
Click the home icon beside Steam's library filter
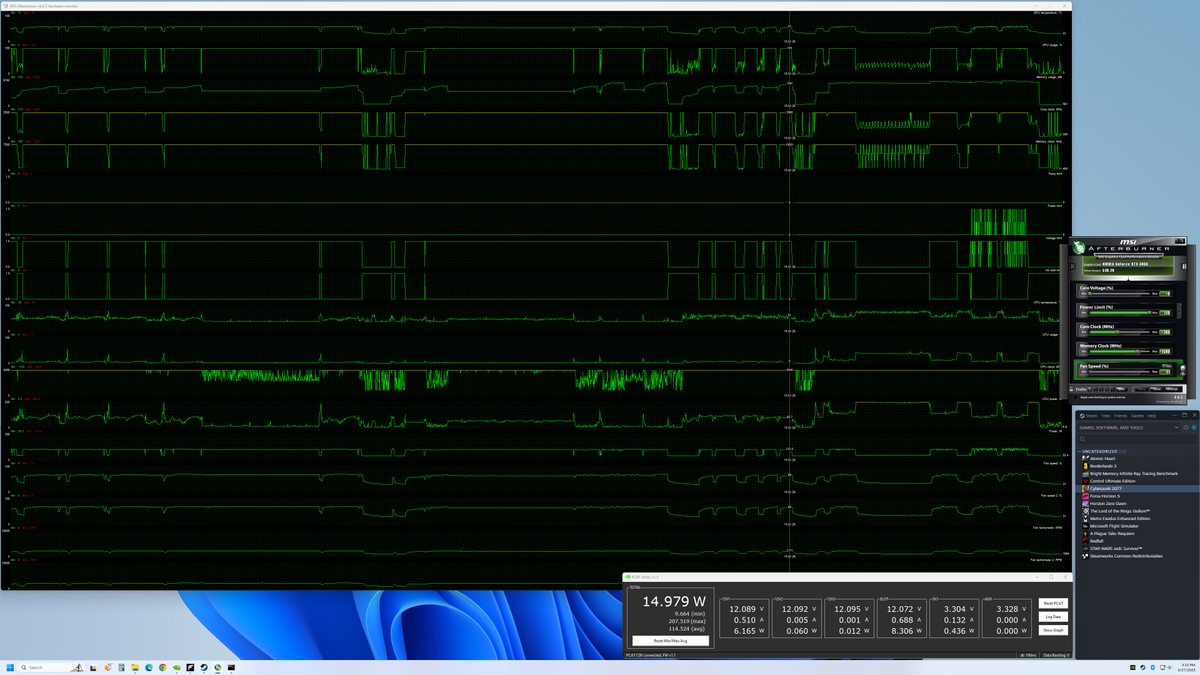(x=1185, y=428)
